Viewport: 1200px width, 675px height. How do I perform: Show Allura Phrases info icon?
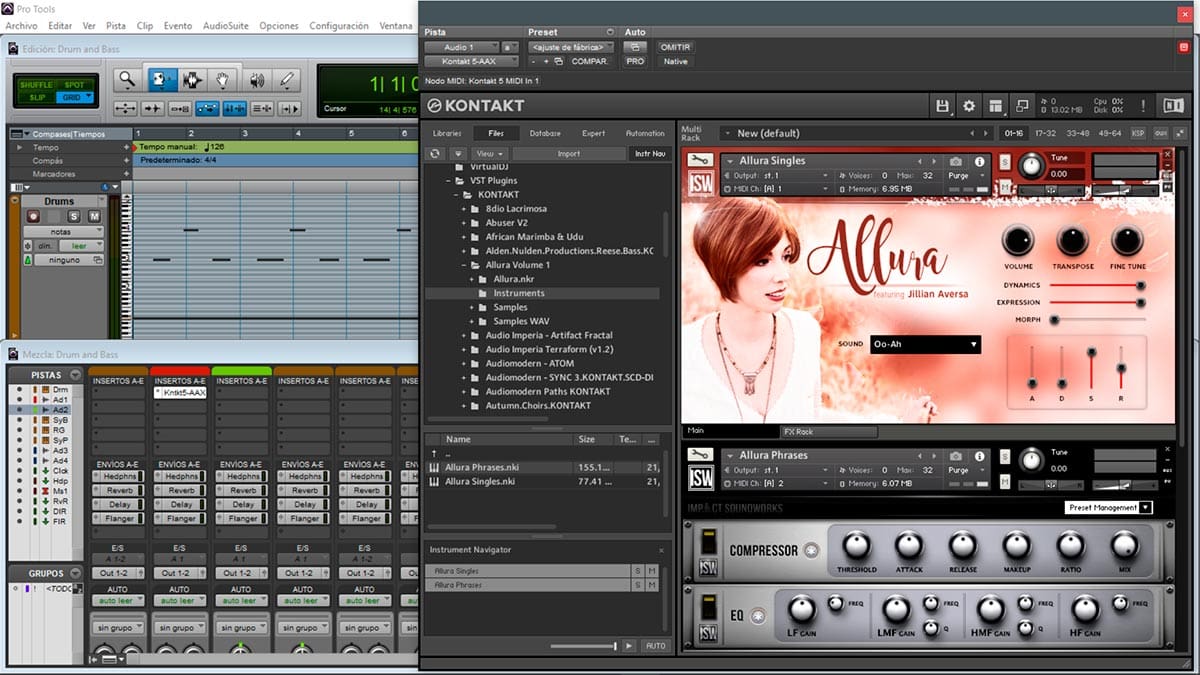coord(979,456)
